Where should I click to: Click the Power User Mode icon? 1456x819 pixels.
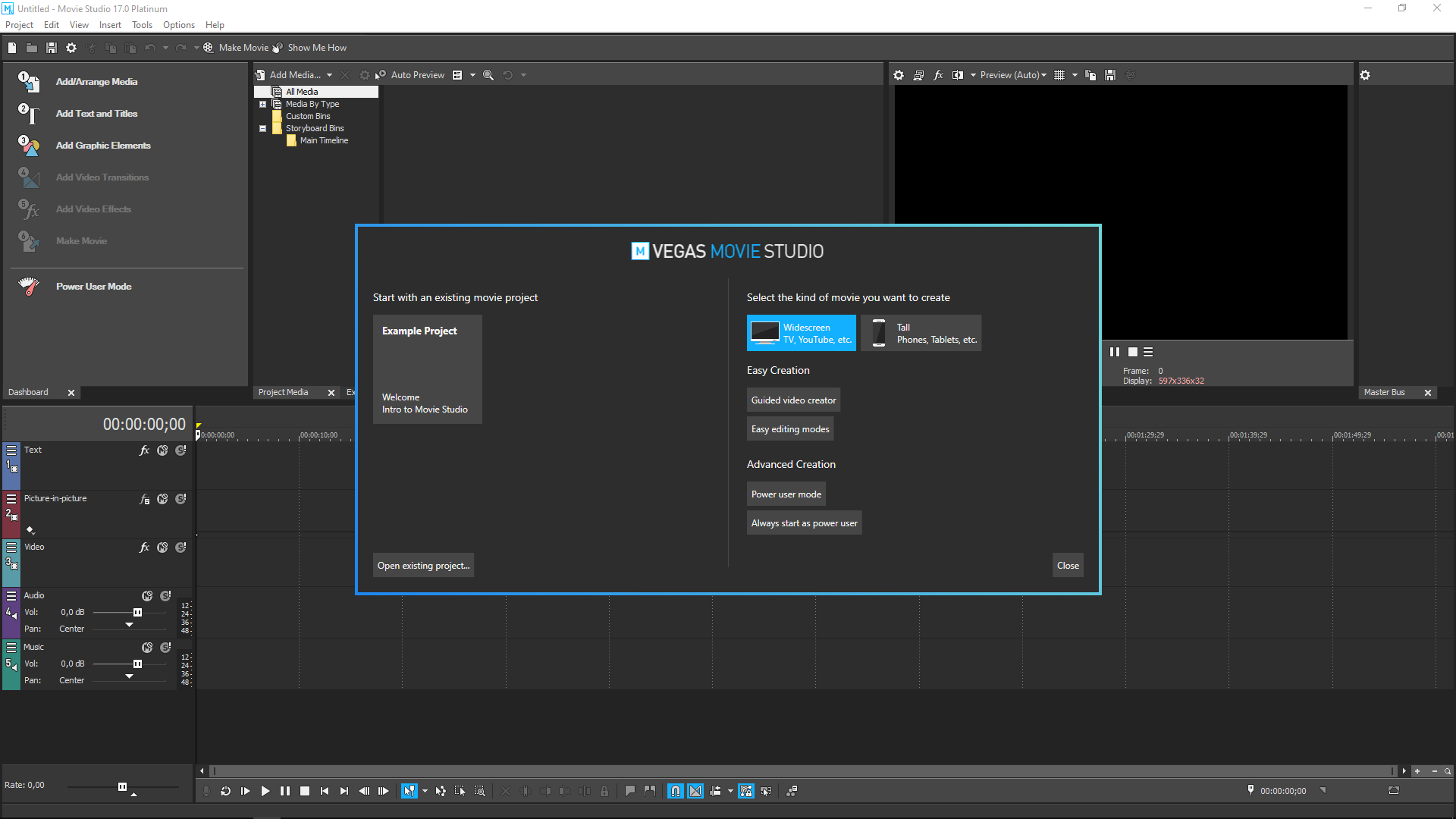[29, 287]
